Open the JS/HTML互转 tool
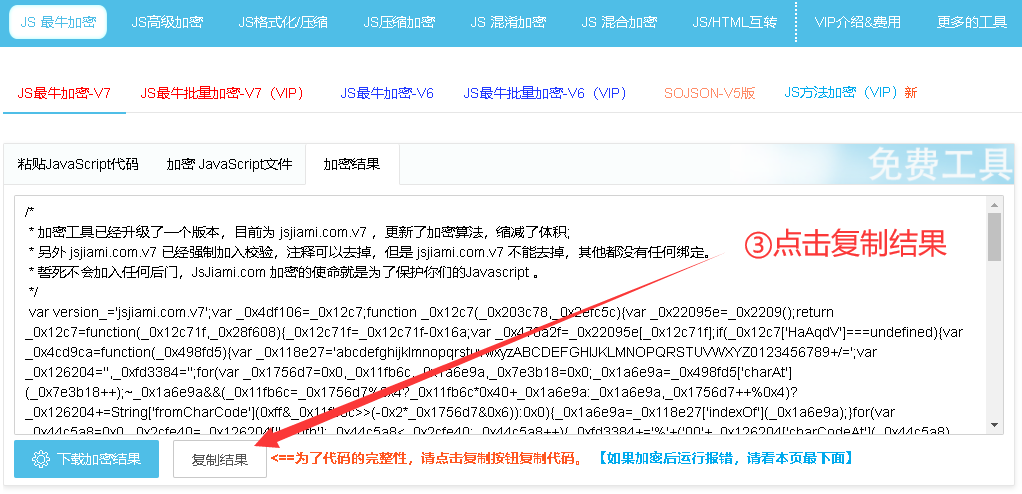 734,22
